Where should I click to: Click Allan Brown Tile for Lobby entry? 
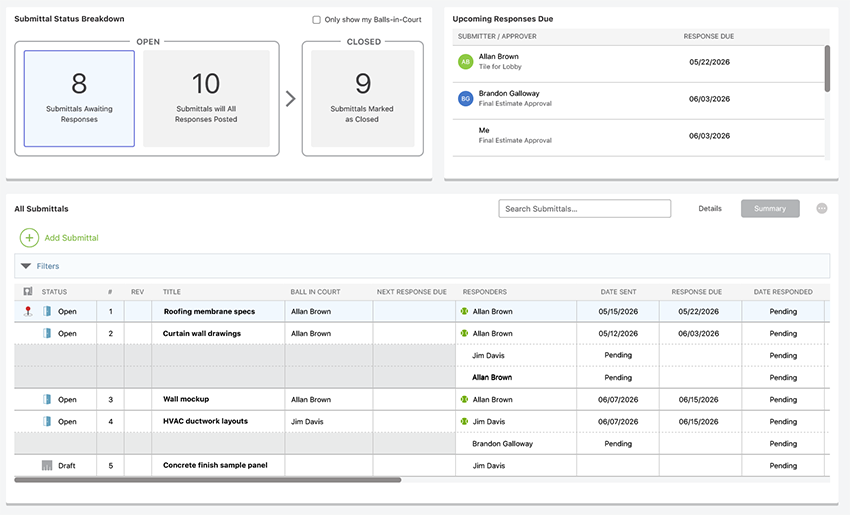tap(639, 62)
